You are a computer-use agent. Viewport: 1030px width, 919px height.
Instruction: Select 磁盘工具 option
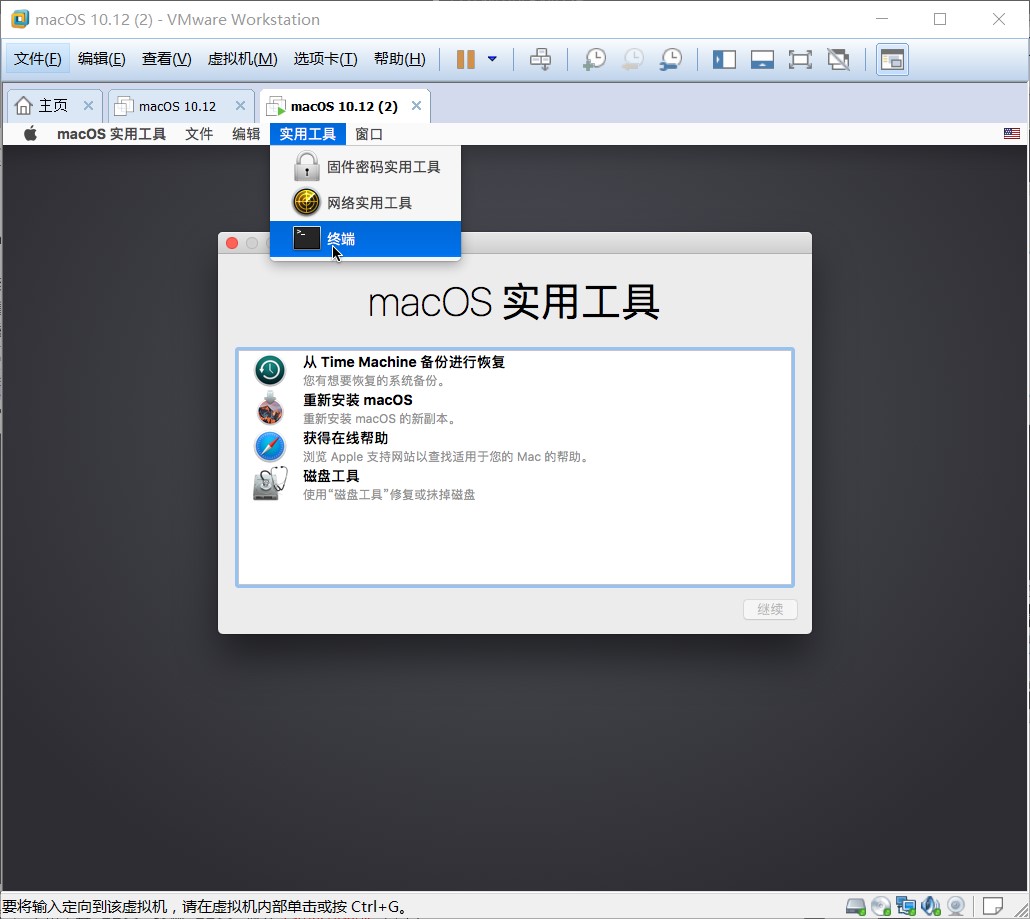point(514,484)
